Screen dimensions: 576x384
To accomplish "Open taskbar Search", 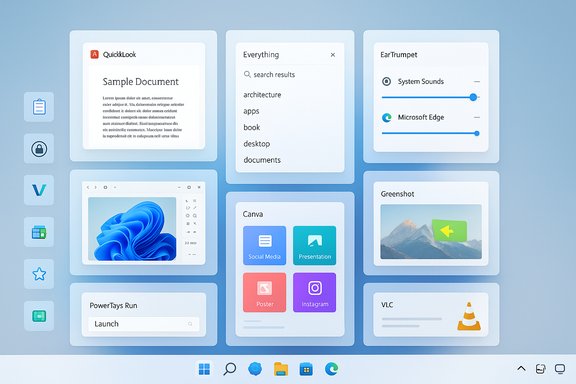I will point(230,369).
